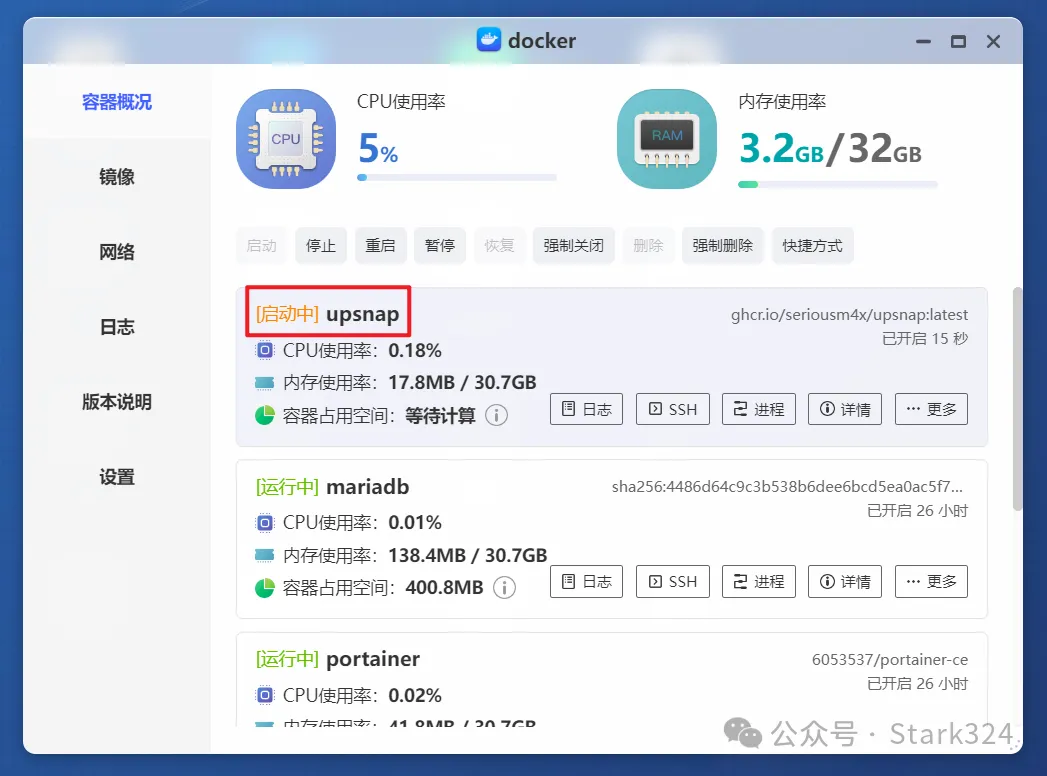Click upsnap 内存使用率 memory icon
This screenshot has height=776, width=1047.
[265, 383]
